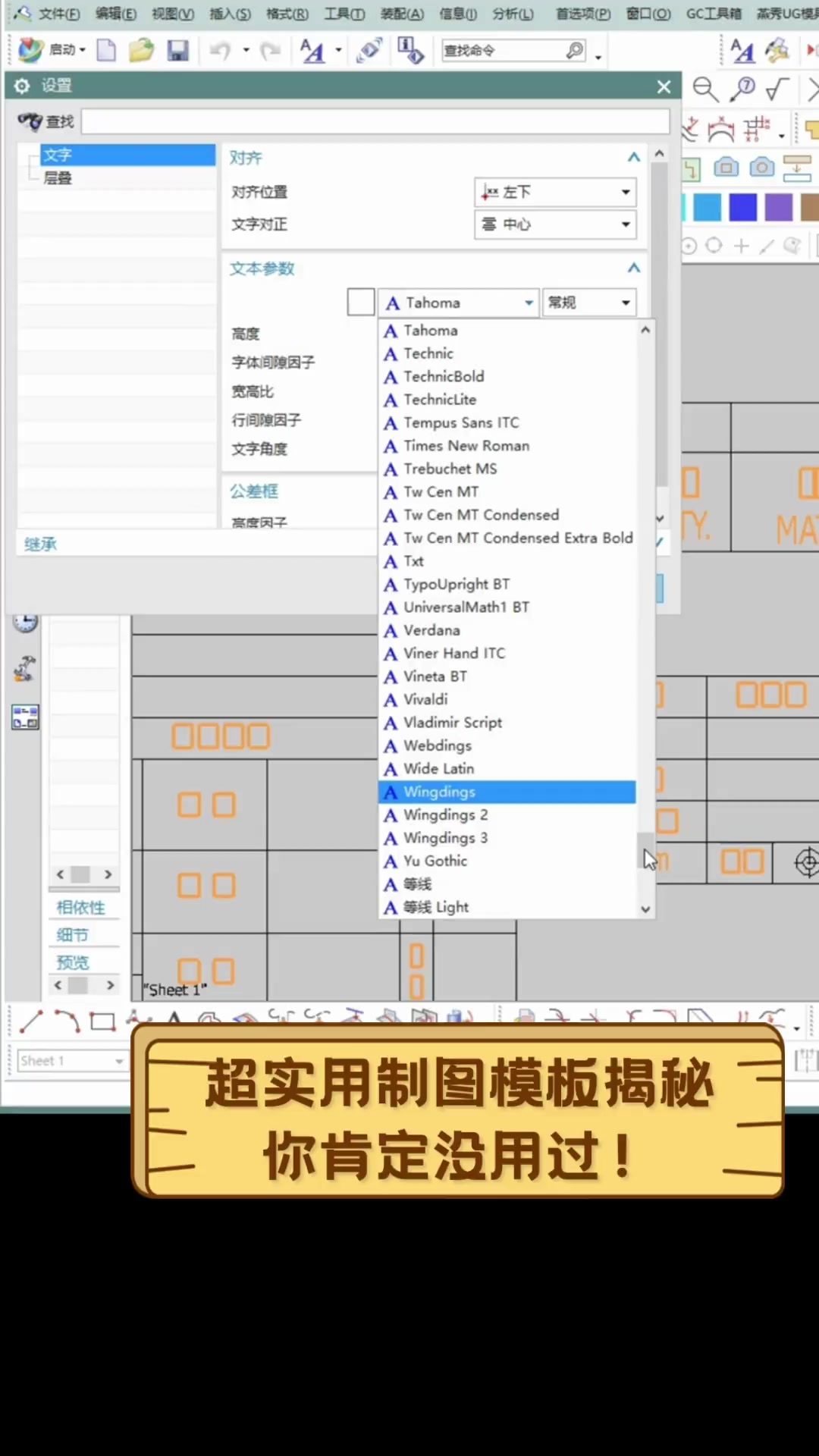Open the 编辑(E) menu

115,14
